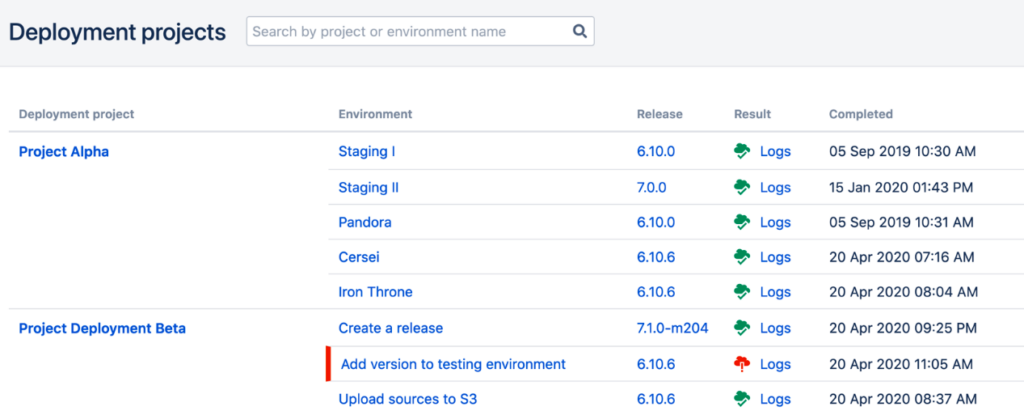
Task: Open the Iron Throne environment
Action: pyautogui.click(x=376, y=291)
